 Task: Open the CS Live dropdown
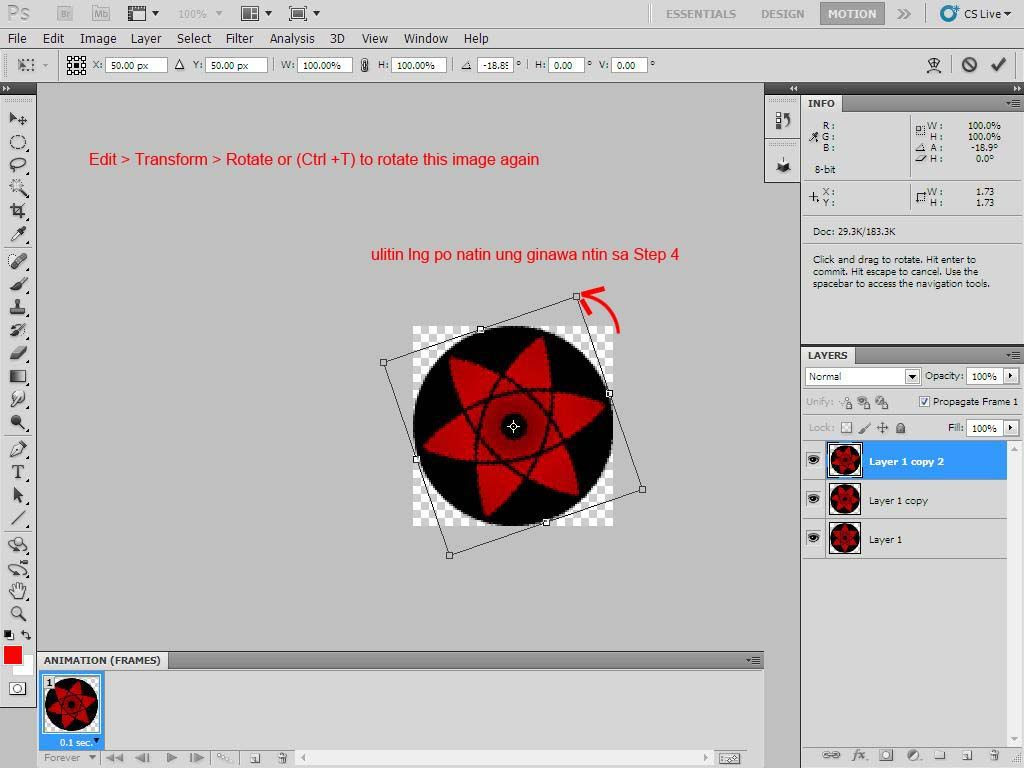(x=976, y=14)
